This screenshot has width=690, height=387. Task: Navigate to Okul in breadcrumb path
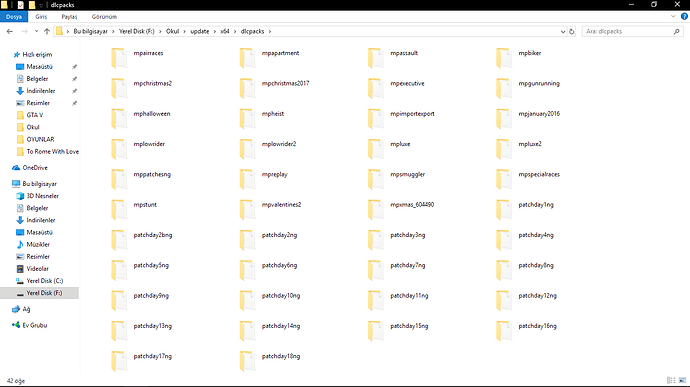point(172,31)
